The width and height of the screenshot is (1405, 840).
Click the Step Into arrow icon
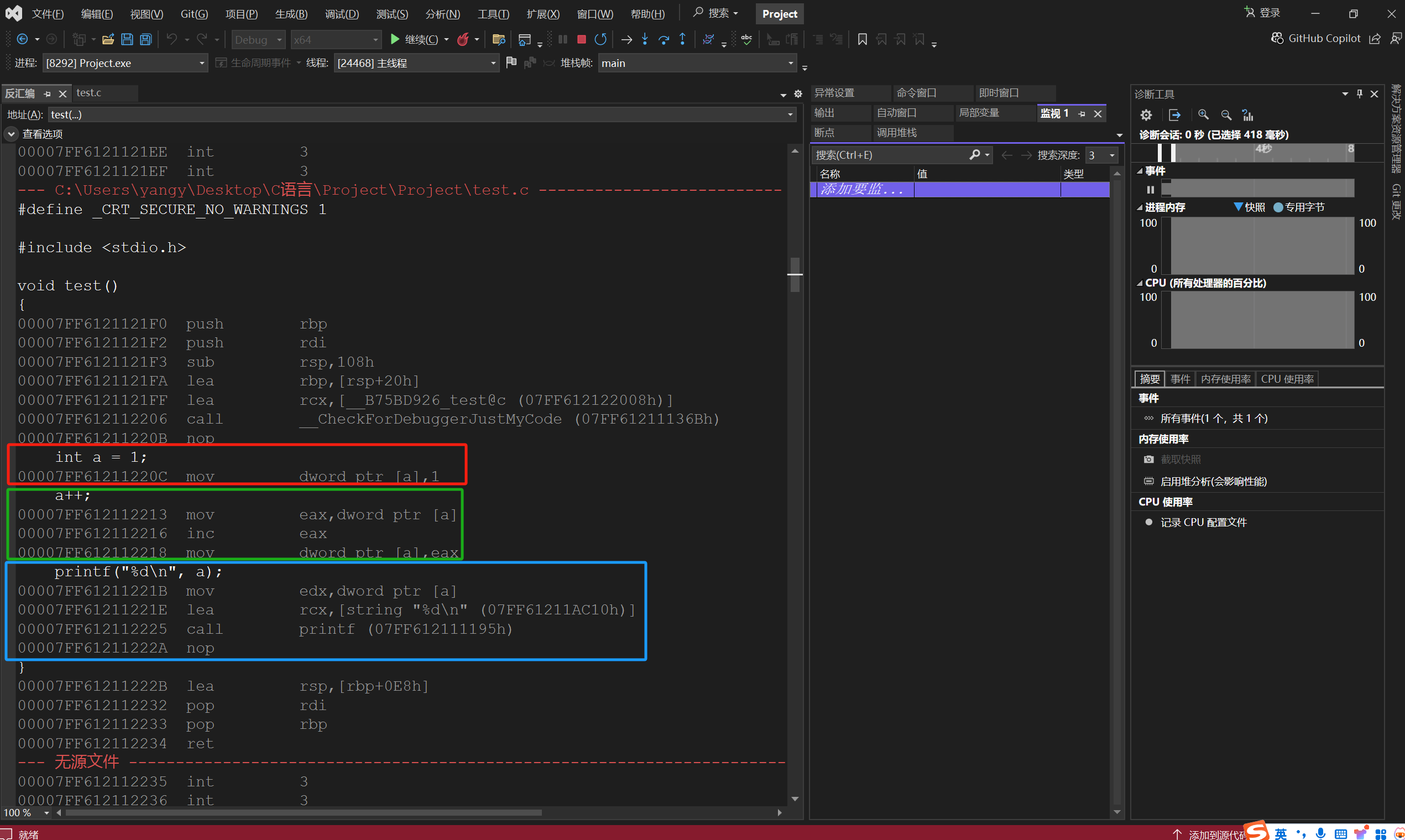(x=645, y=39)
